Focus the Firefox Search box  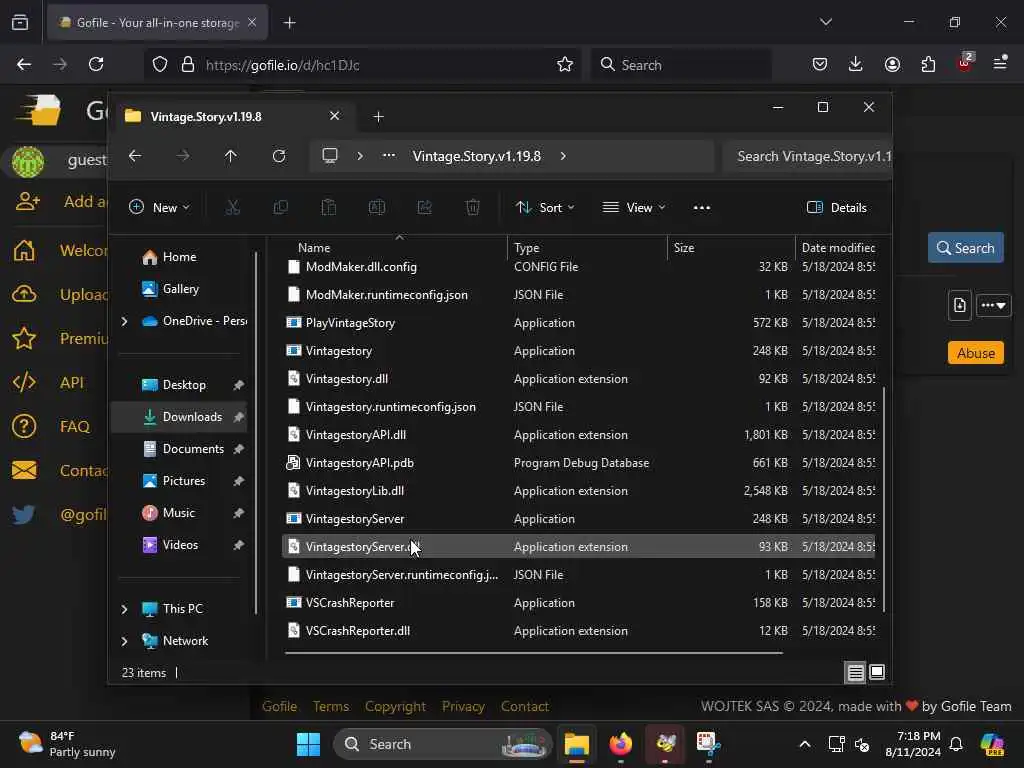tap(680, 65)
